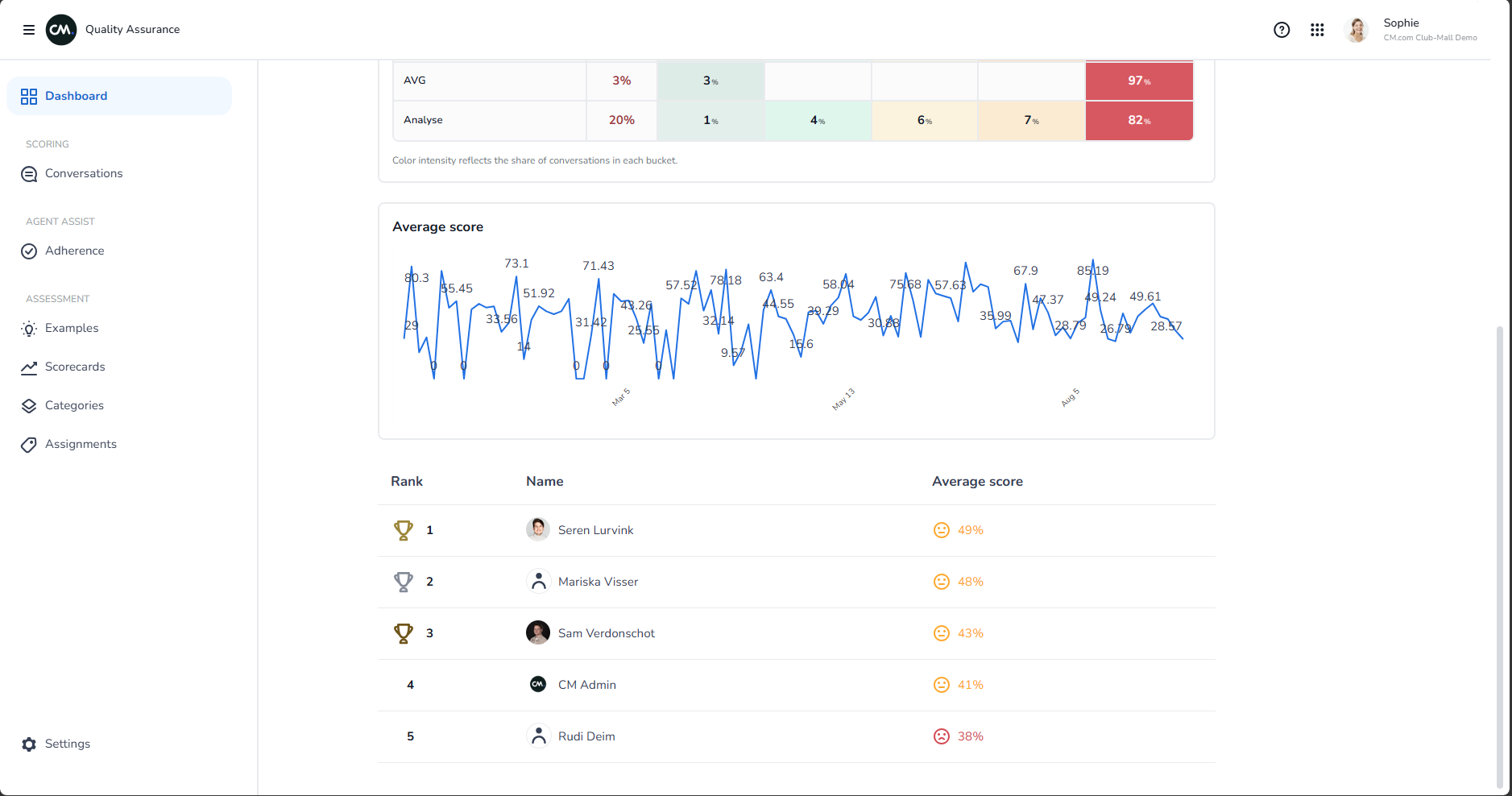Viewport: 1512px width, 796px height.
Task: Click the Adherence checkmark icon
Action: tap(29, 251)
